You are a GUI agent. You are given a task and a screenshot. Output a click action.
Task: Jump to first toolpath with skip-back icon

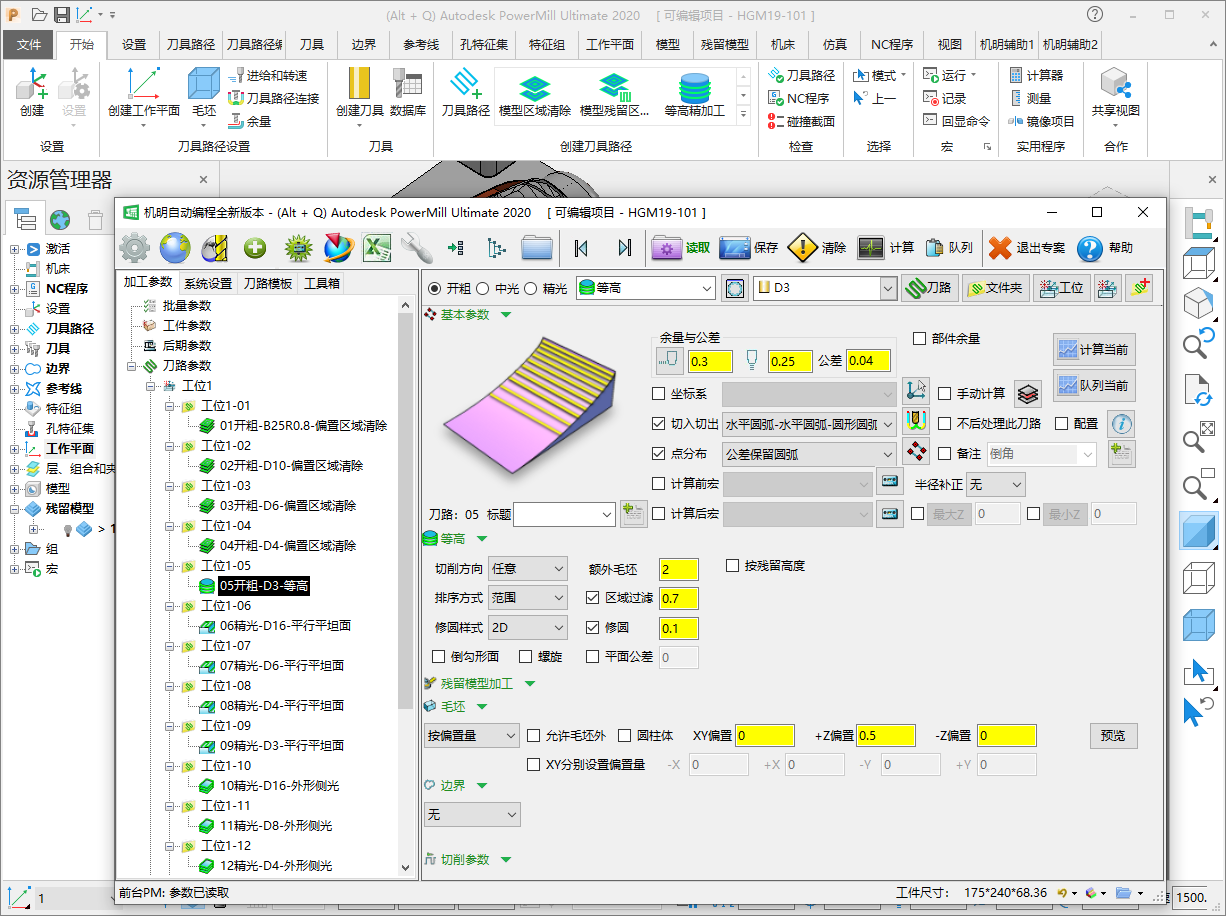pos(581,248)
